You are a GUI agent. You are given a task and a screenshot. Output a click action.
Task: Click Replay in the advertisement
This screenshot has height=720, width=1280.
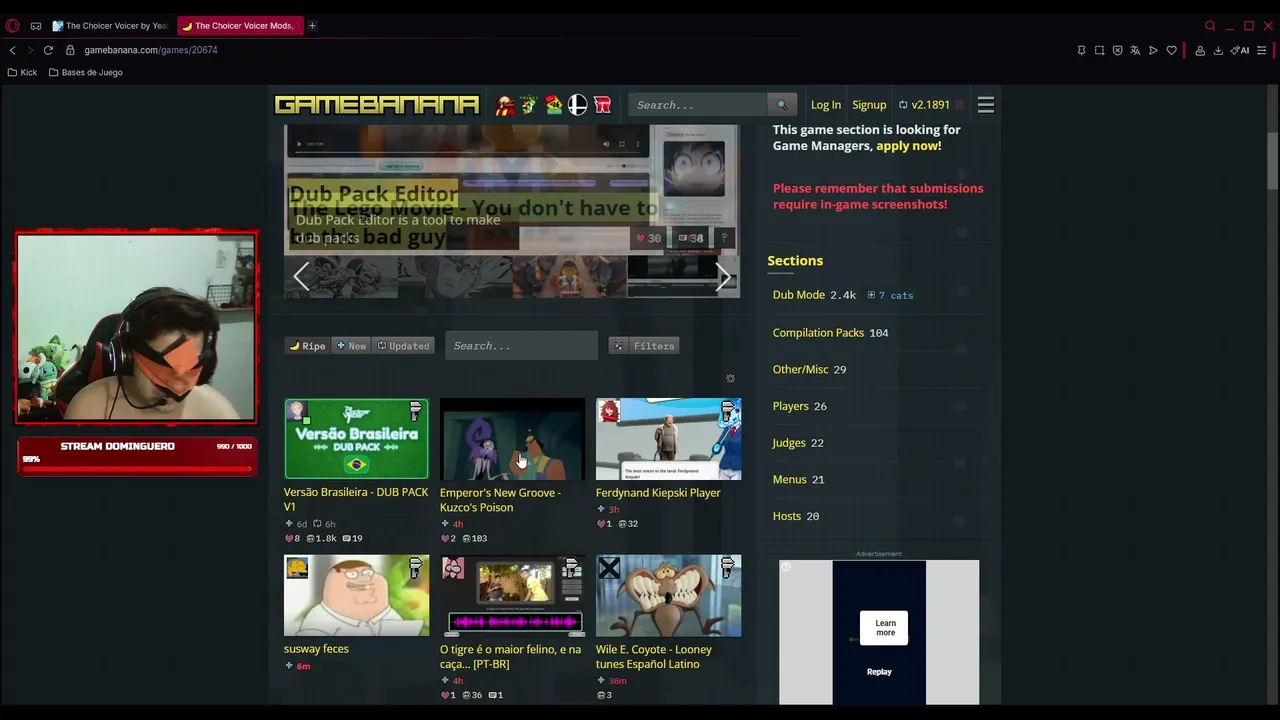879,672
